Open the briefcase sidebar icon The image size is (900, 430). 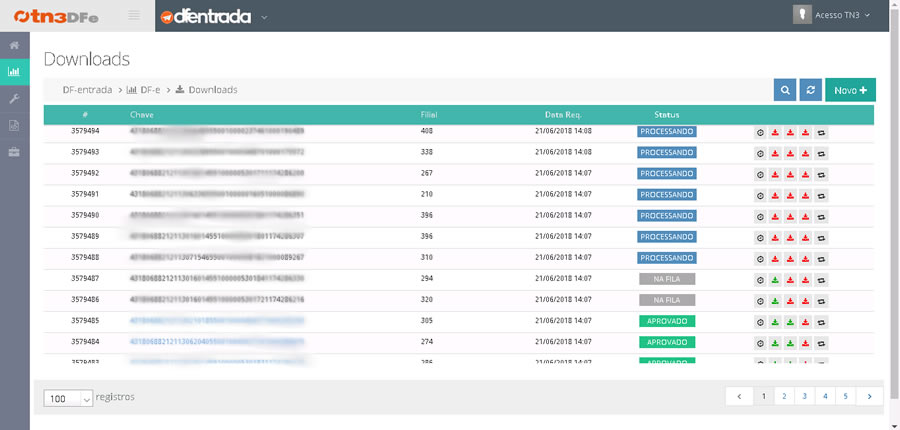14,152
